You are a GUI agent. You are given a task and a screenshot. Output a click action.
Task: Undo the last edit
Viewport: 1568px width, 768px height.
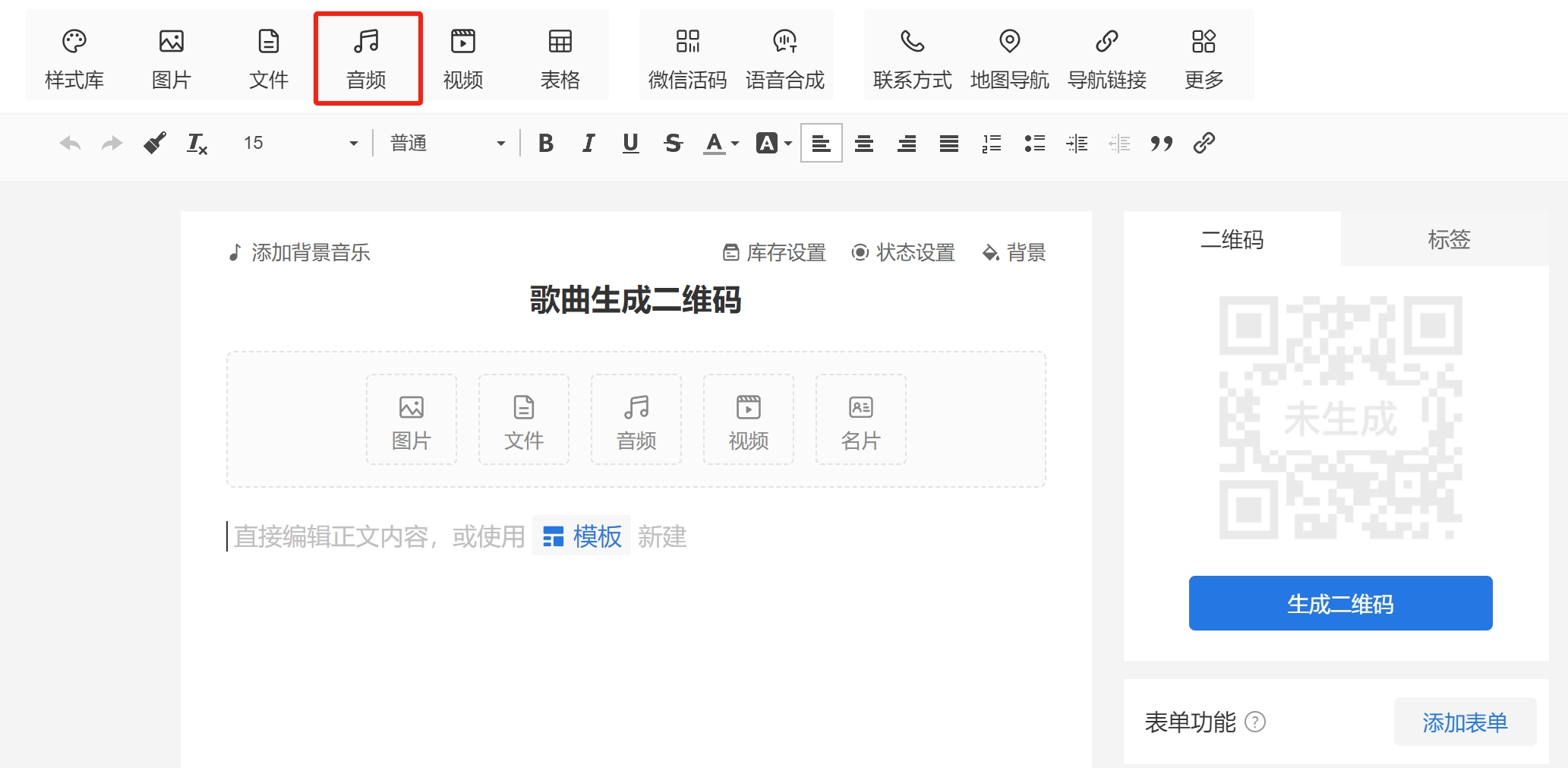[x=70, y=143]
